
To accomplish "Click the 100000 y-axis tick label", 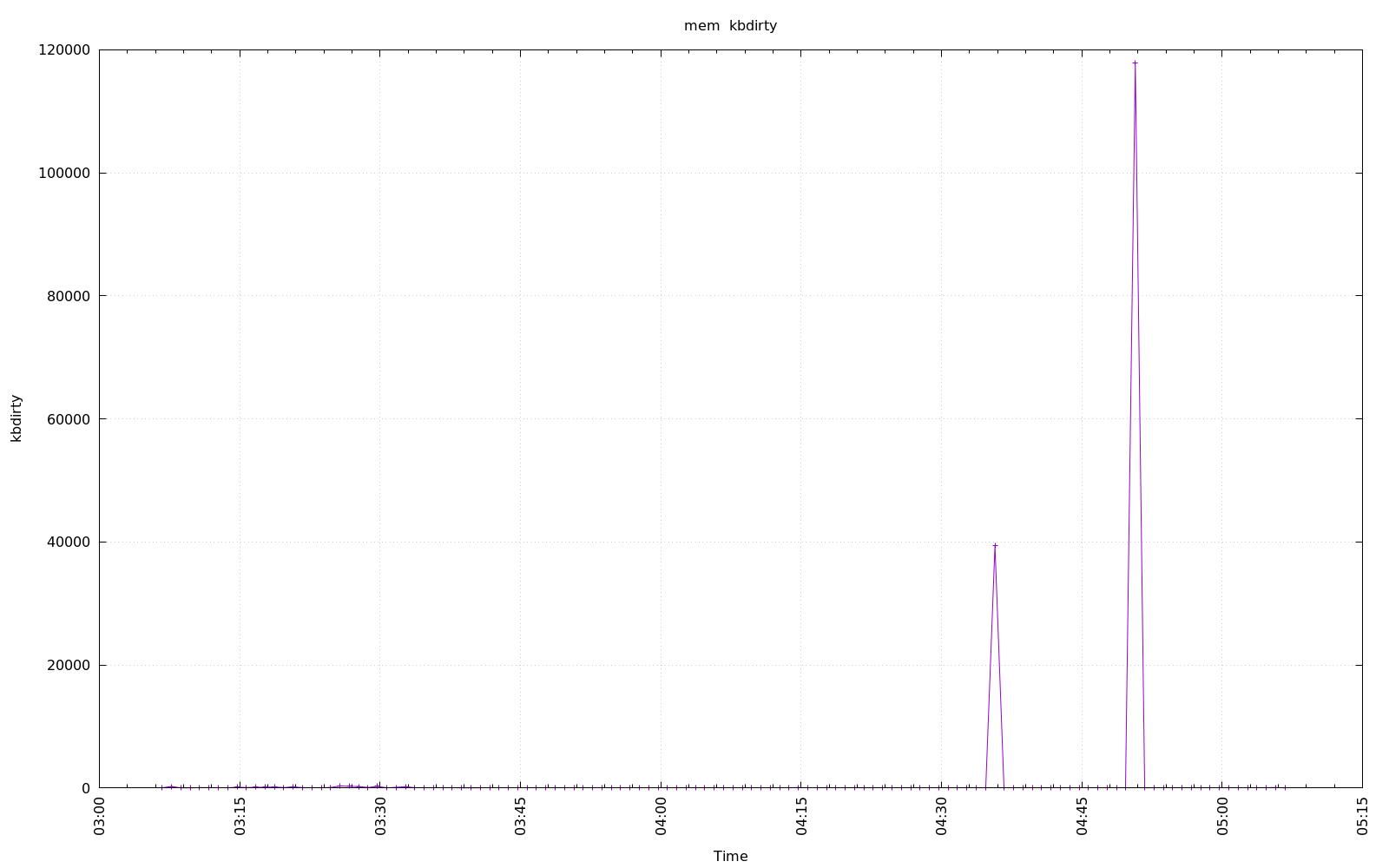I will [x=65, y=174].
